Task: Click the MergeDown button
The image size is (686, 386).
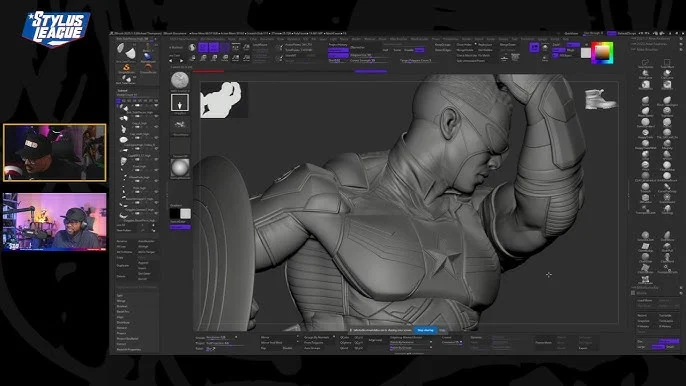Action: coord(508,45)
